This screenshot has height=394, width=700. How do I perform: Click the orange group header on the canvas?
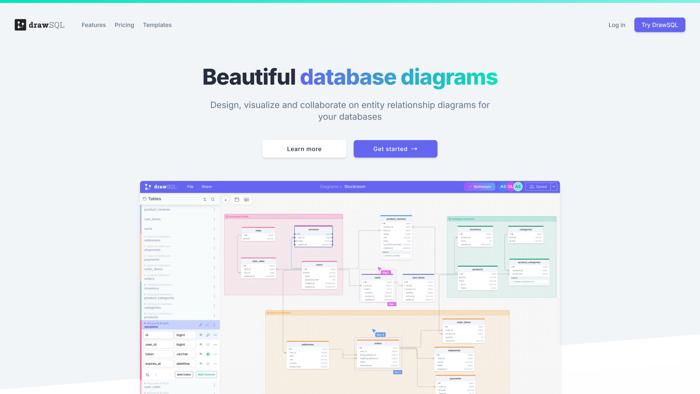point(387,313)
